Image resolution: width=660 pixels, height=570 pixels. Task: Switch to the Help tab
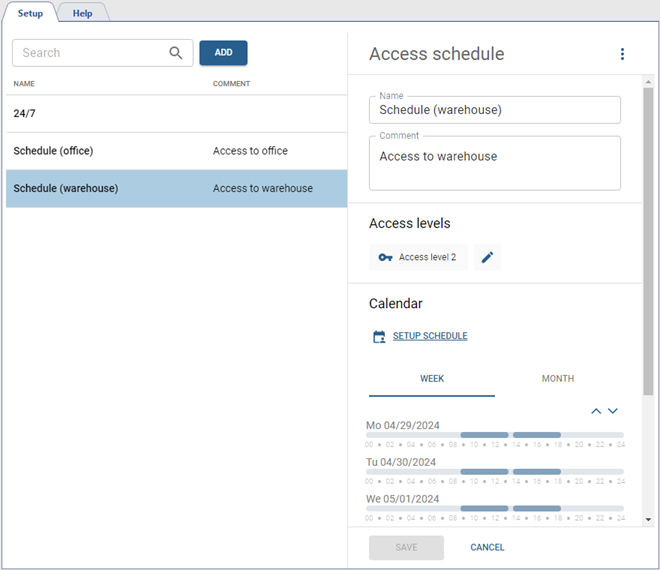click(x=82, y=13)
